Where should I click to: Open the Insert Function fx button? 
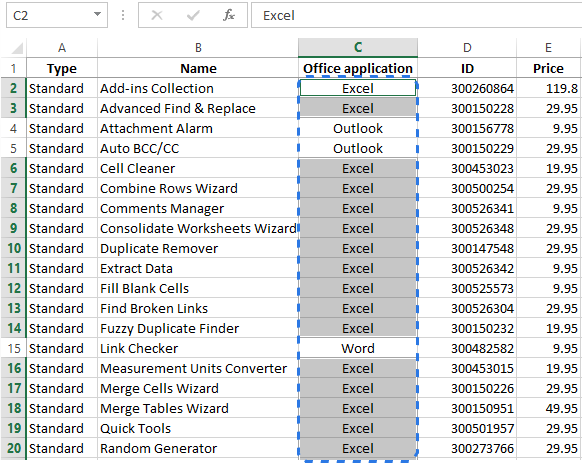click(229, 15)
